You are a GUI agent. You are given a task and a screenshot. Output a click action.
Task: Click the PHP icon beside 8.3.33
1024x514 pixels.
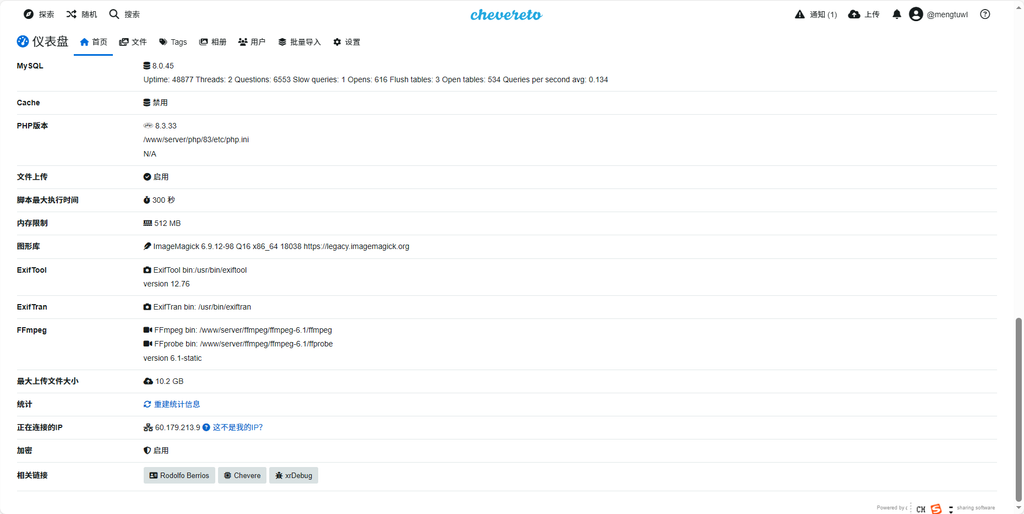tap(148, 125)
